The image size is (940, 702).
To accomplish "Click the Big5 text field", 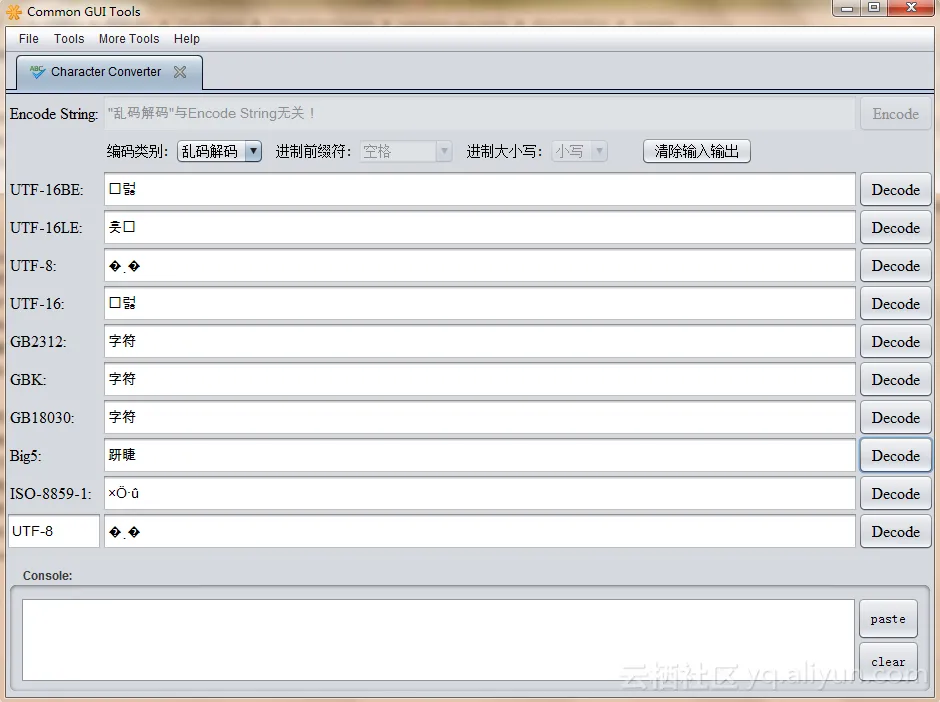I will pos(480,455).
